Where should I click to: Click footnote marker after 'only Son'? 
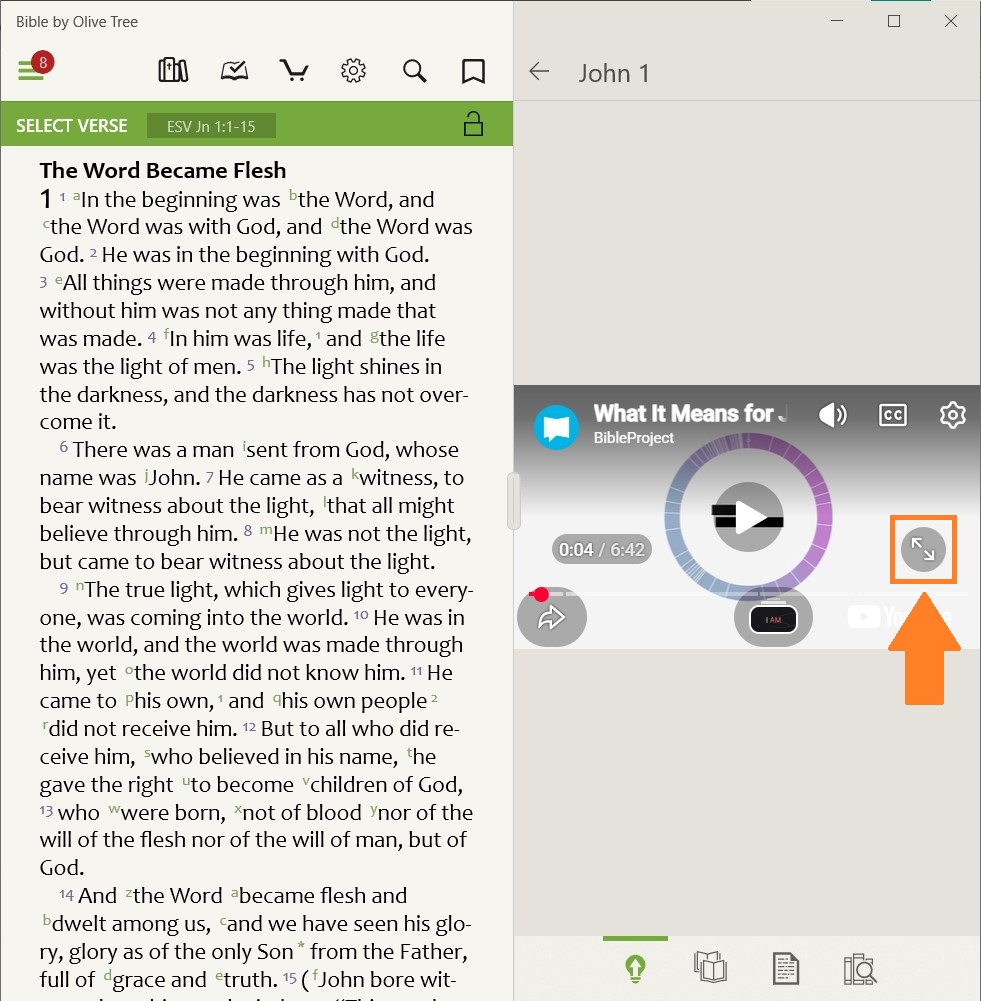(x=301, y=945)
